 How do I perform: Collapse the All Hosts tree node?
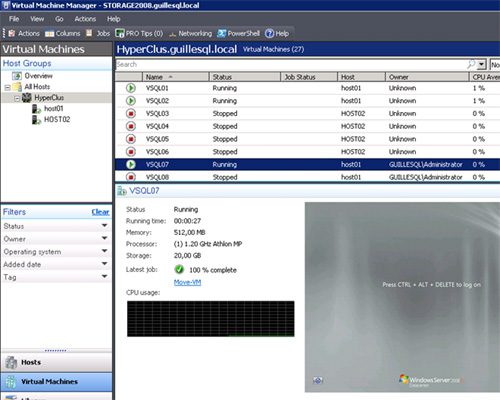(7, 87)
